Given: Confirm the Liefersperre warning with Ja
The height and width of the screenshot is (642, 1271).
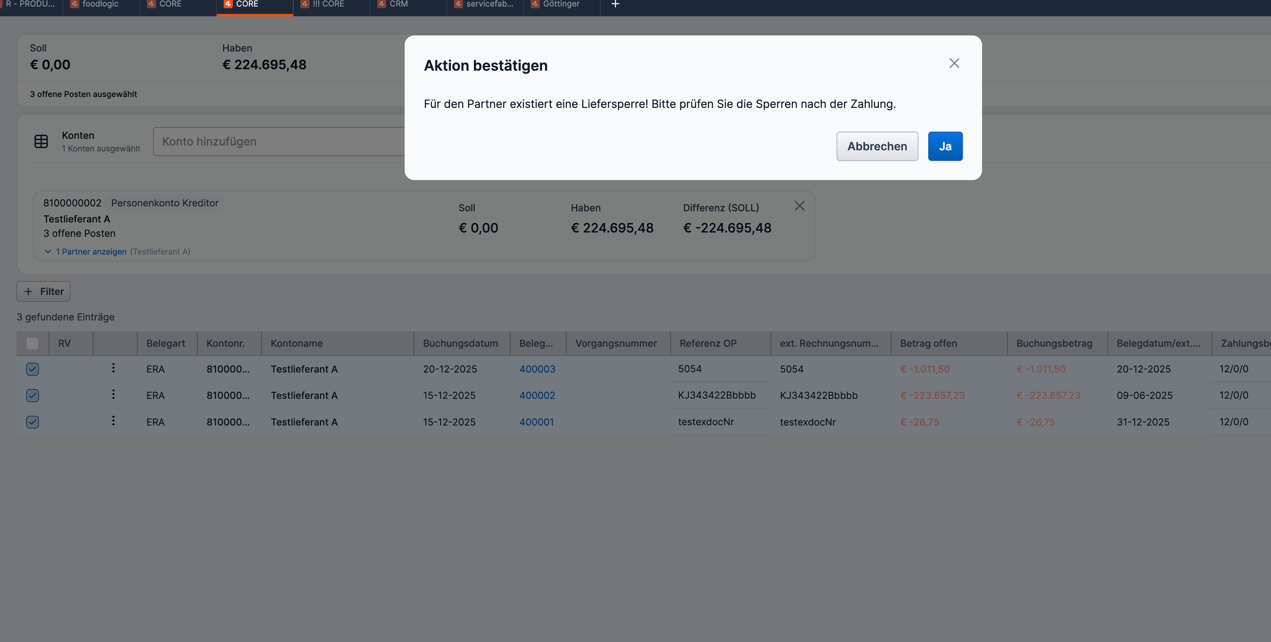Looking at the screenshot, I should pos(944,146).
